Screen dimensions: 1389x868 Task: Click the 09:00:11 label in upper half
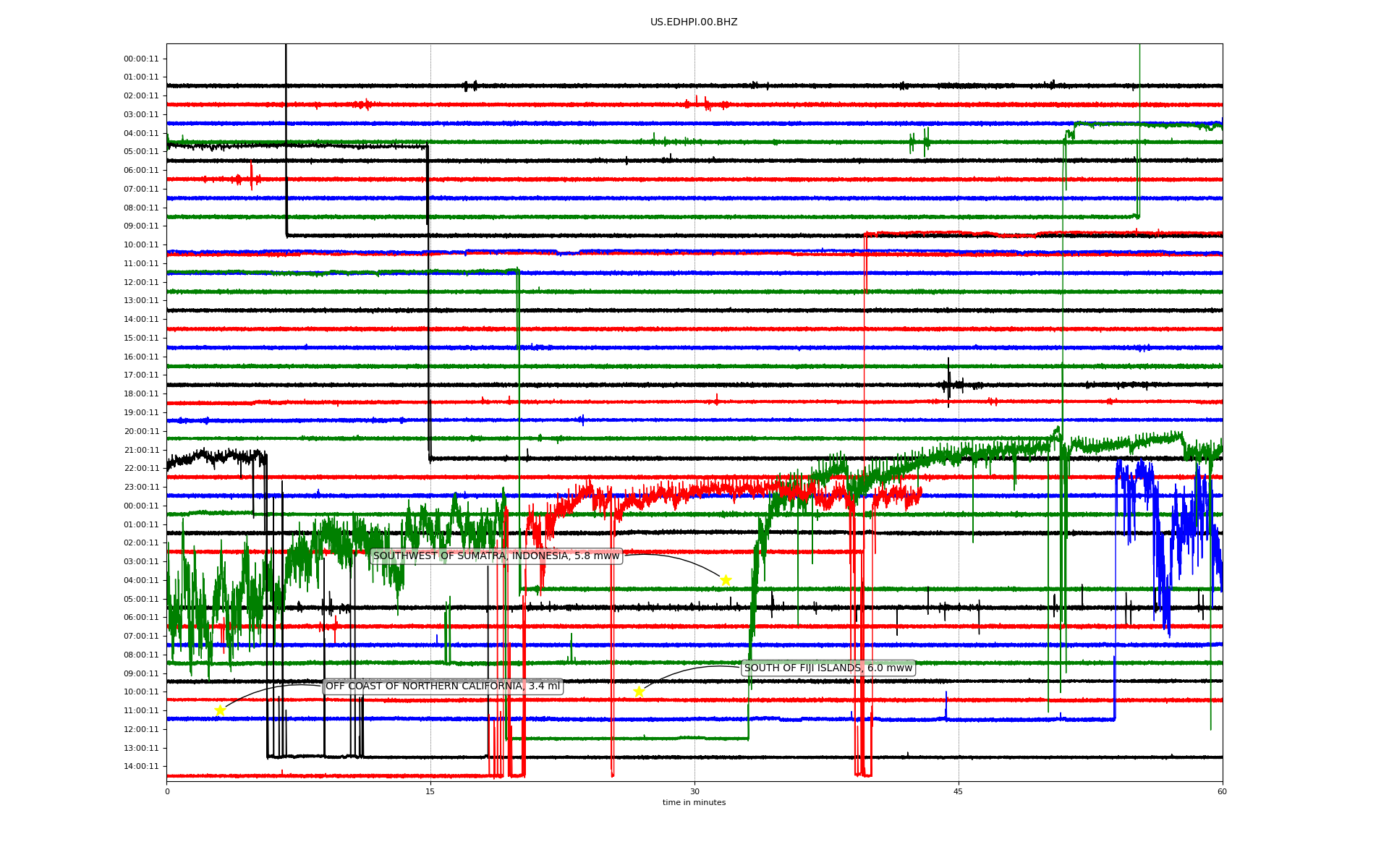pos(141,226)
